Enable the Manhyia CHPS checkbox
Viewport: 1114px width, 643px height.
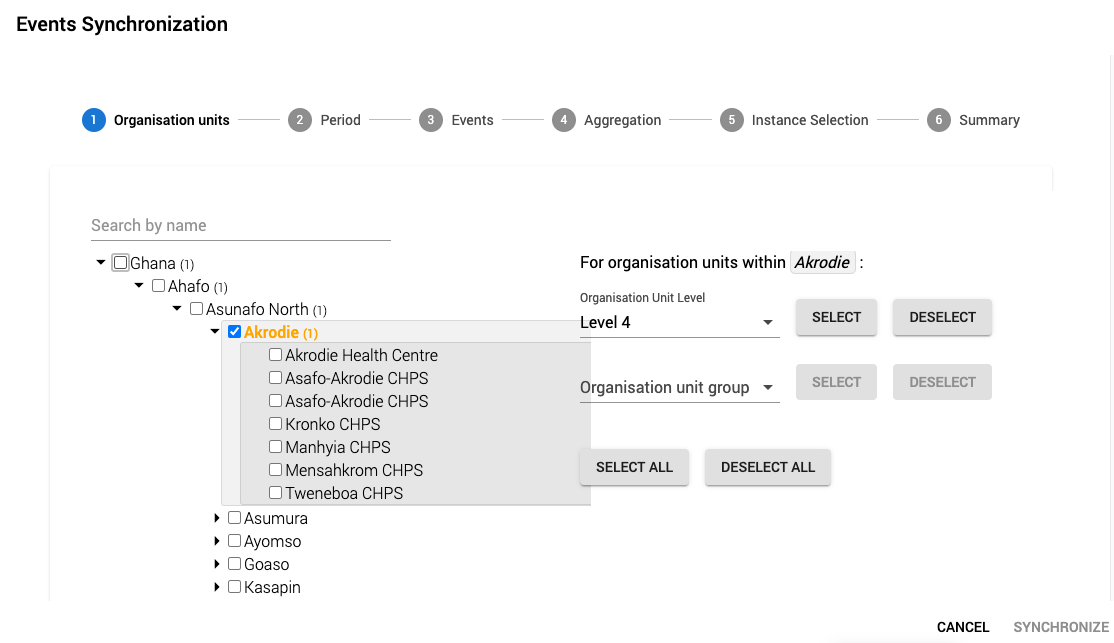(x=275, y=447)
